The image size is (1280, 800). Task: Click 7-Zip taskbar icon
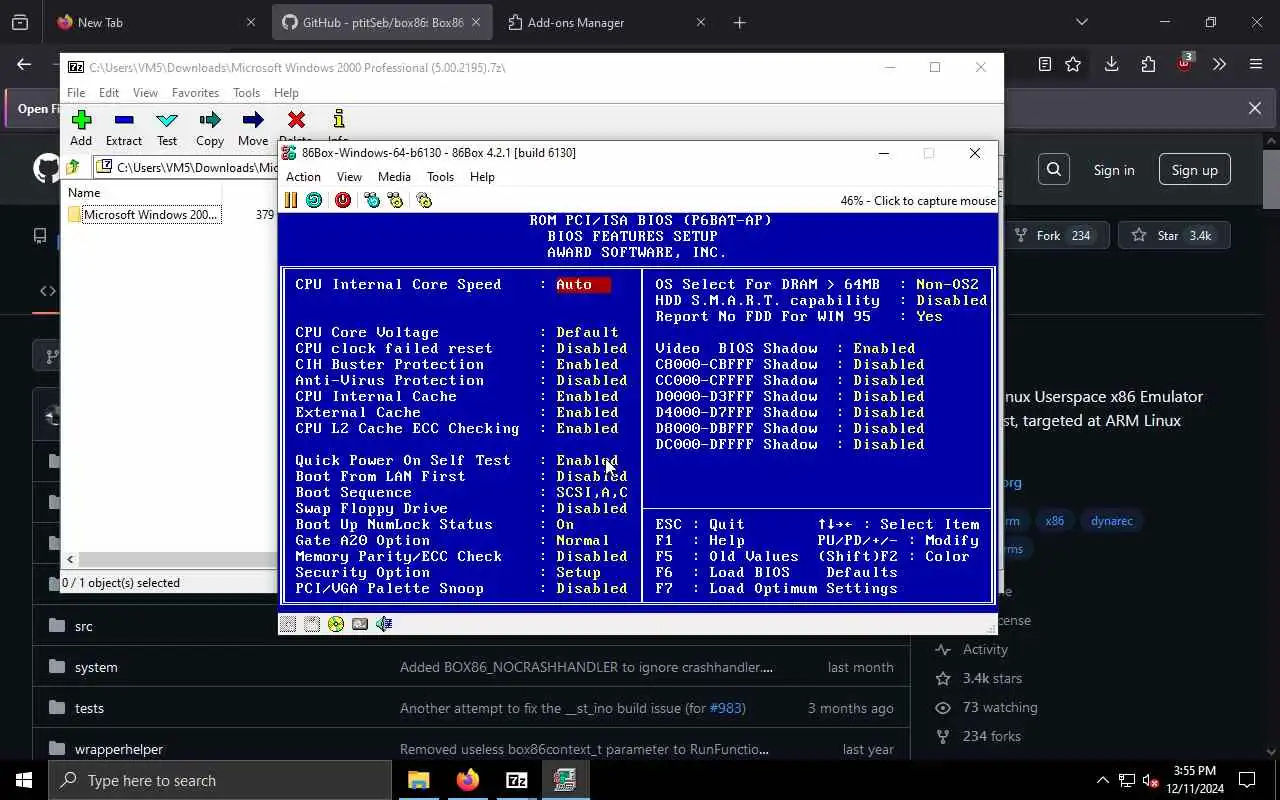click(x=516, y=780)
